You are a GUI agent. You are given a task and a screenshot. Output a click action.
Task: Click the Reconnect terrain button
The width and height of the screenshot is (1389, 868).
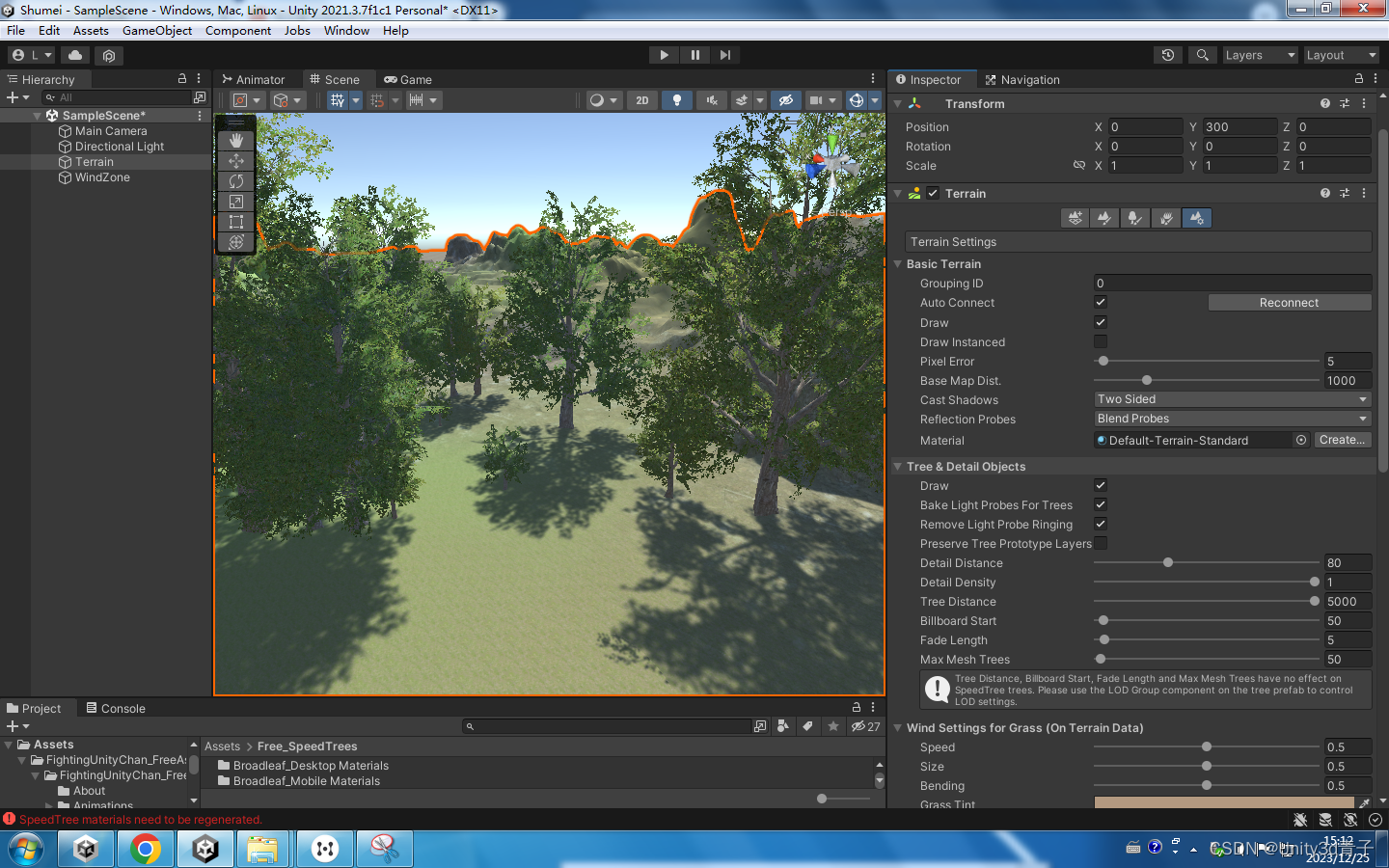(1289, 302)
